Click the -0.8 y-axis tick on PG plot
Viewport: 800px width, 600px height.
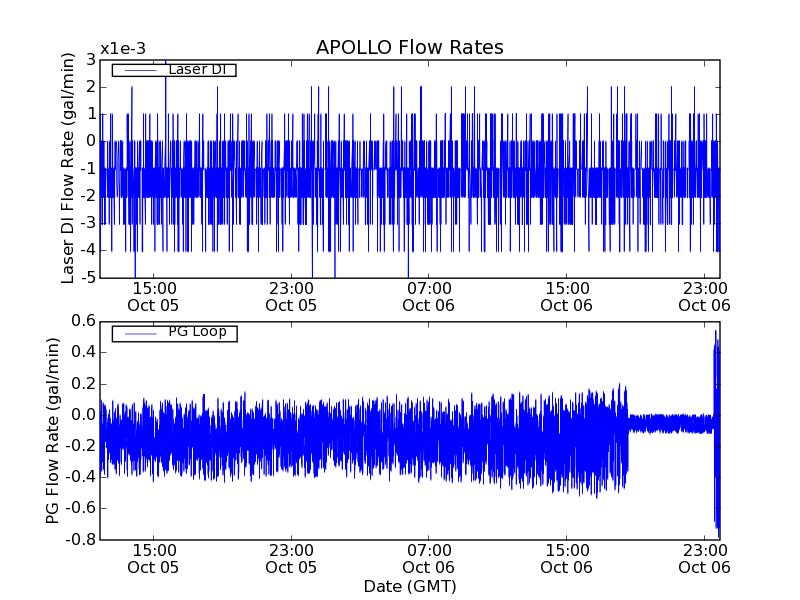[x=80, y=539]
